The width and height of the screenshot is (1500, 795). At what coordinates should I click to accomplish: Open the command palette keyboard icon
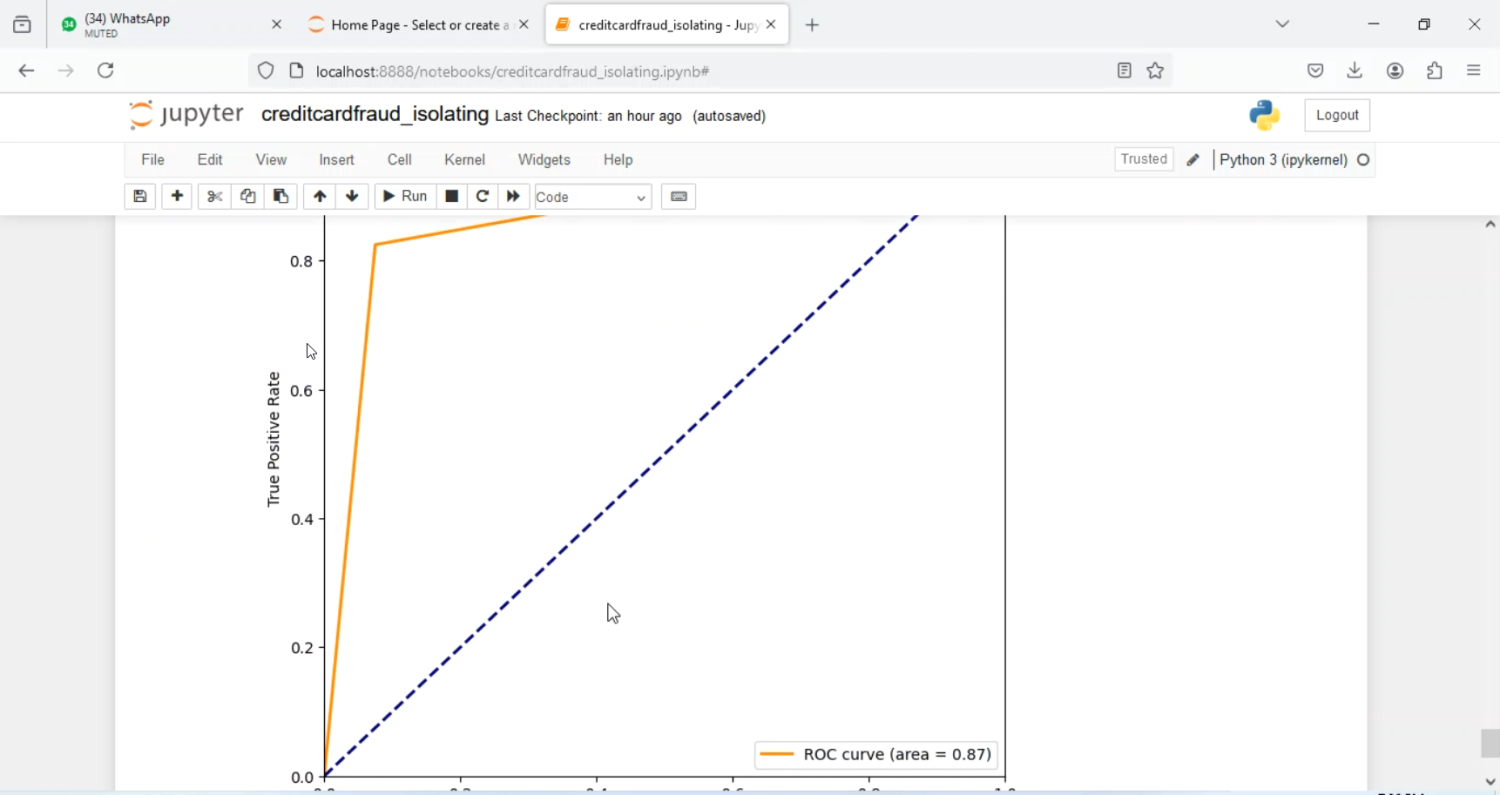[679, 197]
